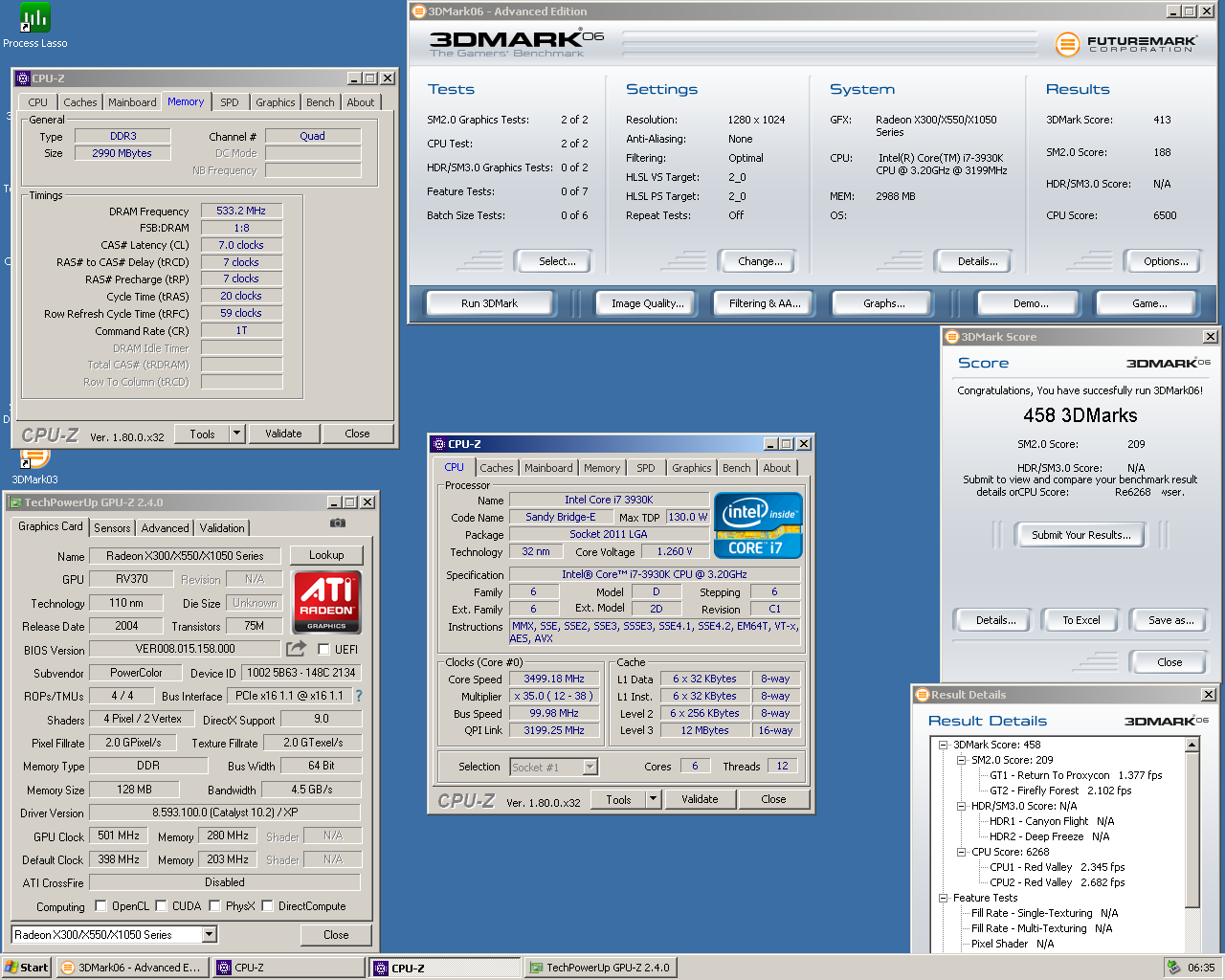Click the Bus Interface question mark icon
This screenshot has width=1225, height=980.
point(359,696)
